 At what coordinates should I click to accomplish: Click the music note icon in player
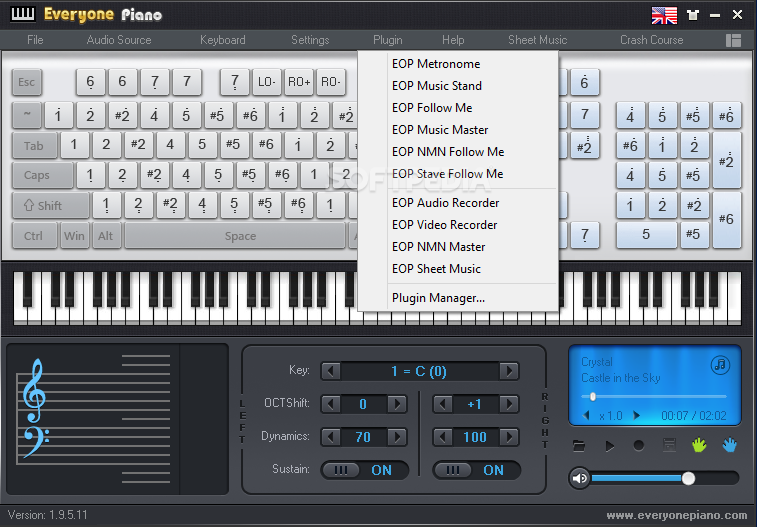coord(720,364)
